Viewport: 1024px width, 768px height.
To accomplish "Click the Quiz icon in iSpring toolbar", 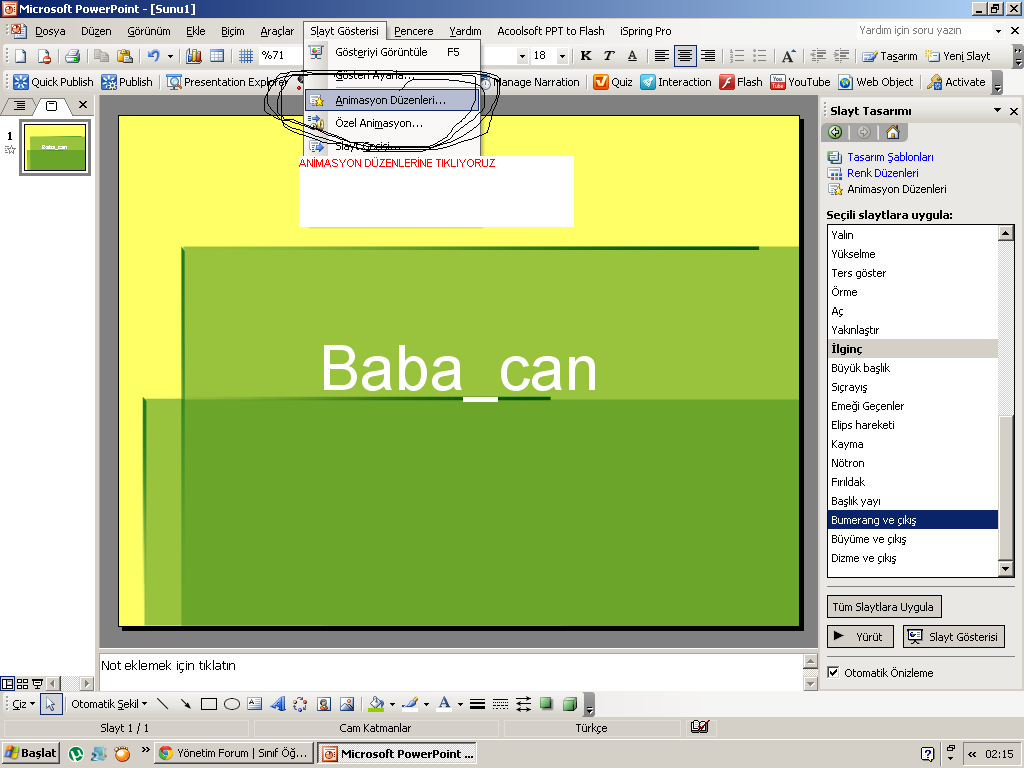I will click(601, 82).
